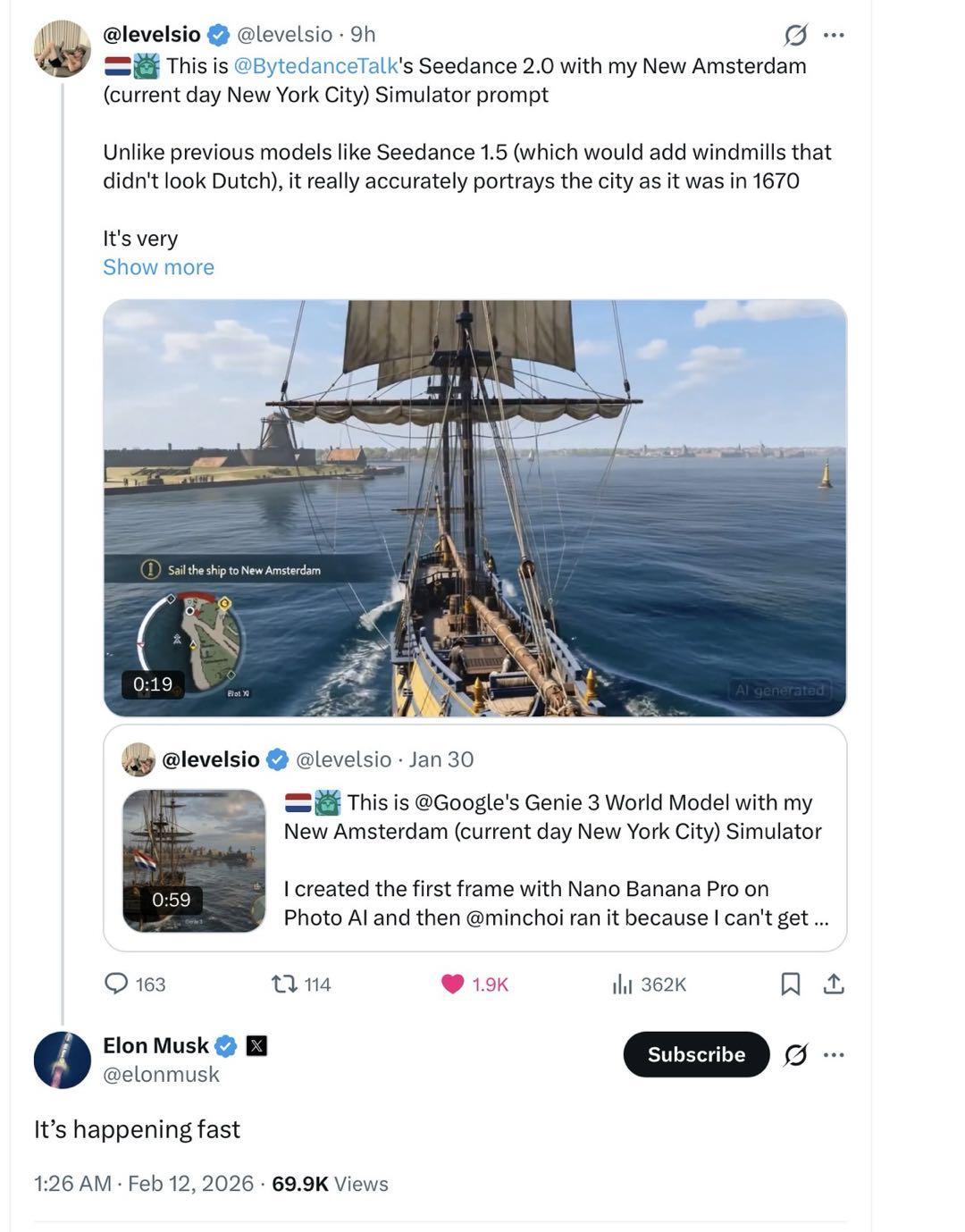Screen dimensions: 965x1232
Task: Open Grok icon on levelsio tweet
Action: point(795,35)
